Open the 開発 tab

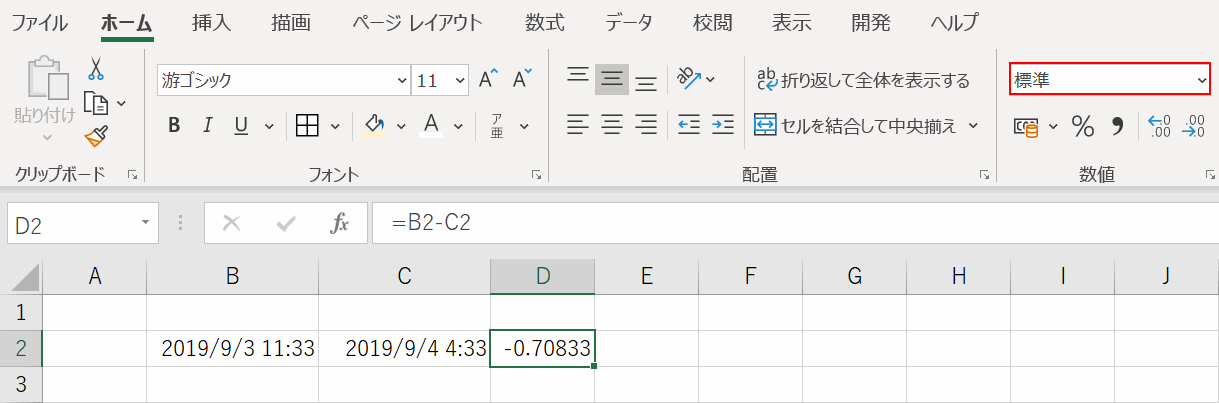[x=871, y=22]
